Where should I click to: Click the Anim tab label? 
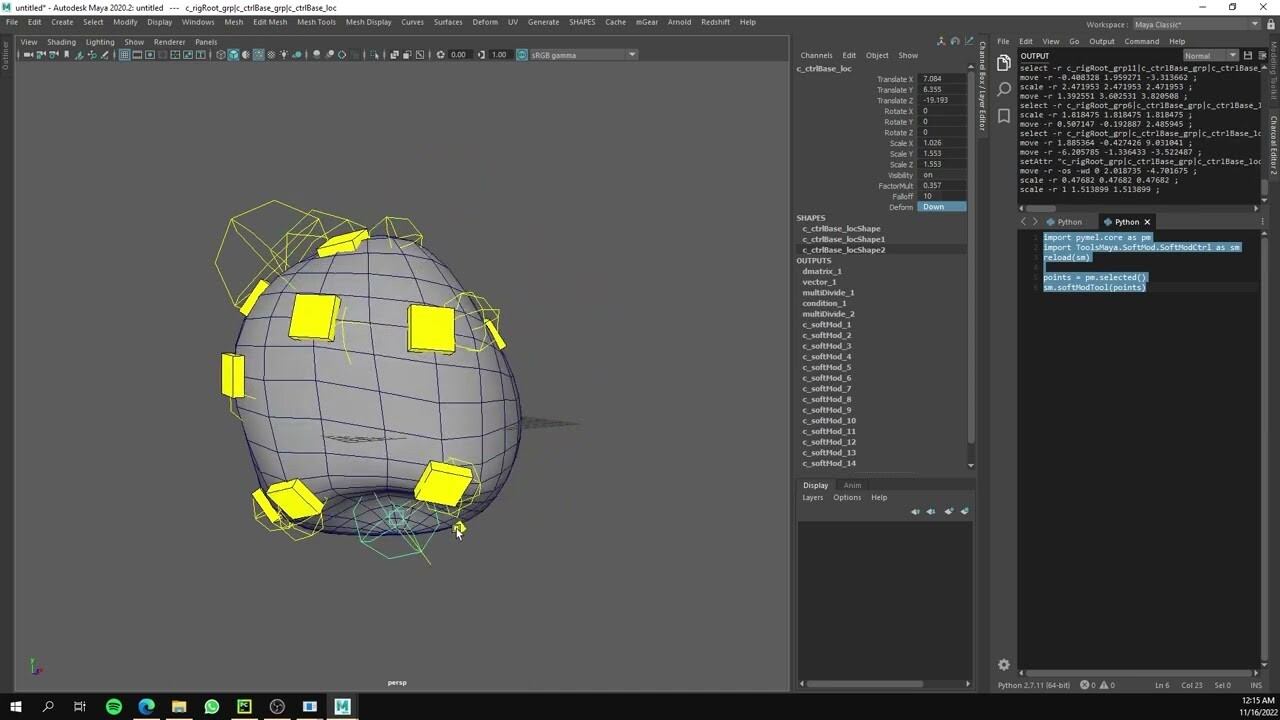(x=852, y=485)
